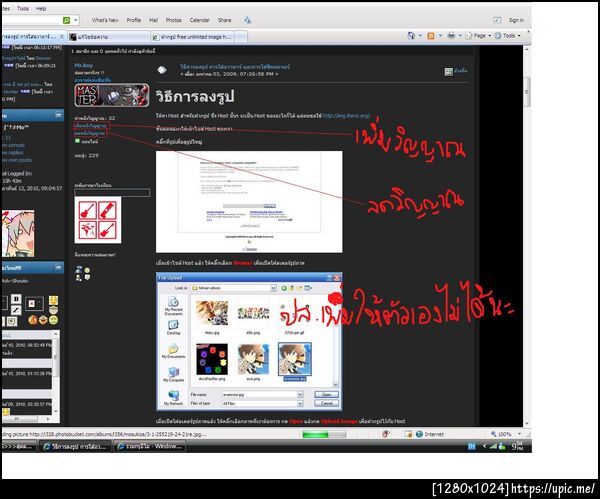The height and width of the screenshot is (499, 600).
Task: Click Share in the toolbar
Action: click(x=225, y=20)
